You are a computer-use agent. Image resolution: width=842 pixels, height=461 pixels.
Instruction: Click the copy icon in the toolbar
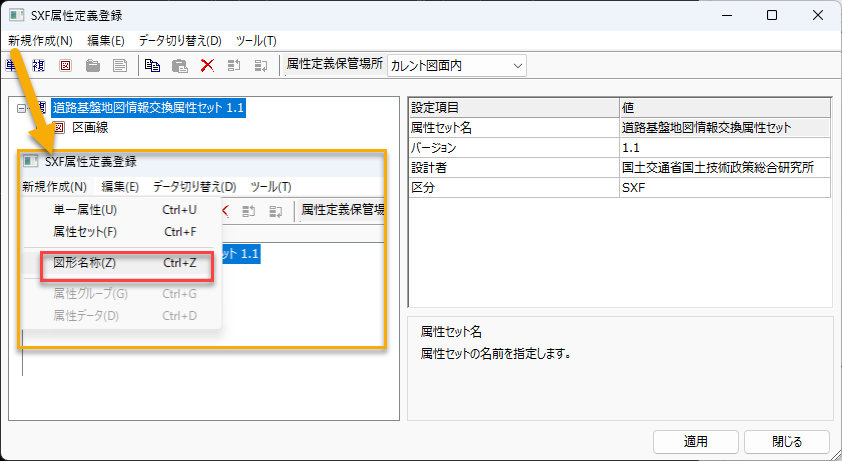pos(153,66)
